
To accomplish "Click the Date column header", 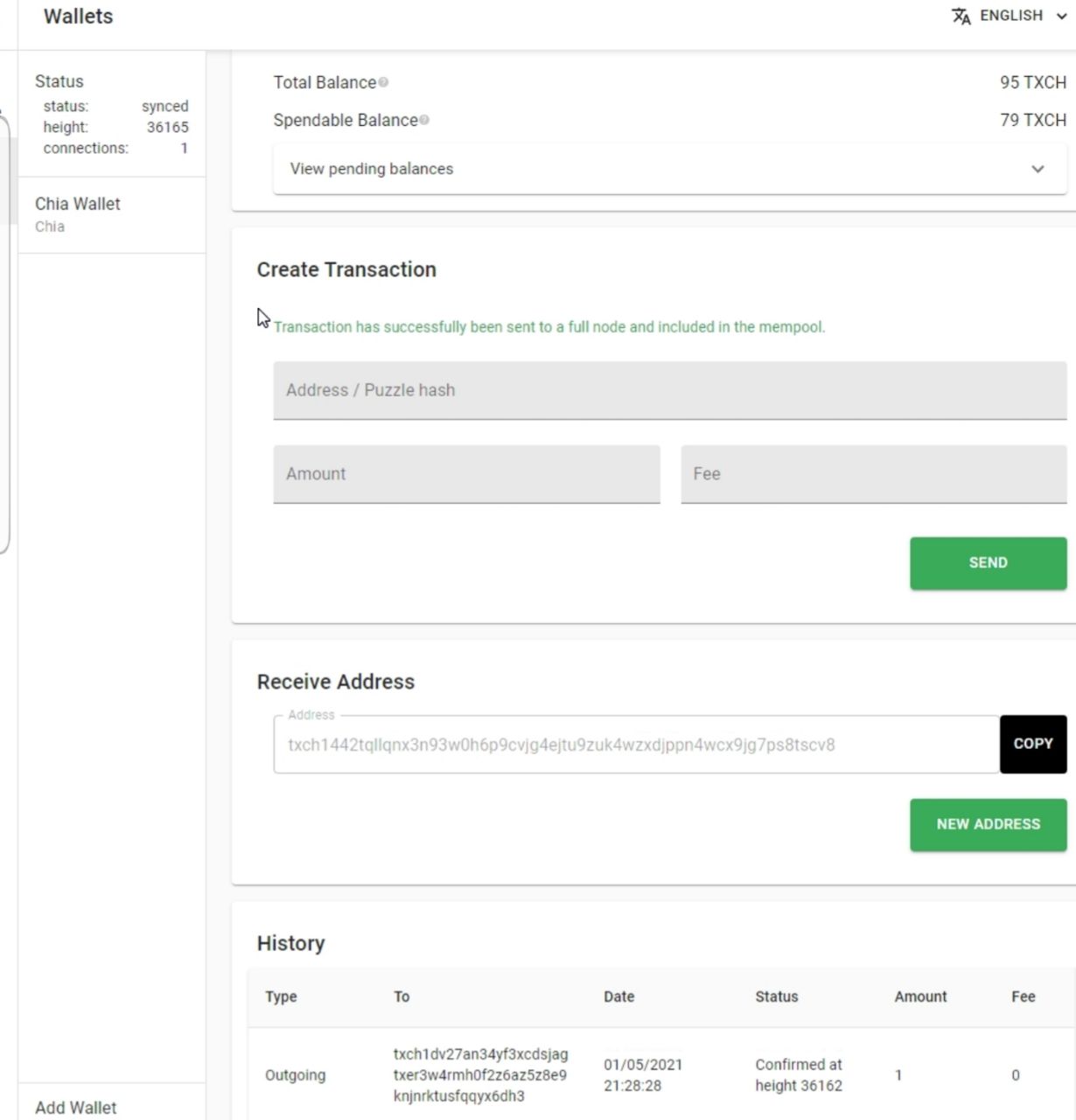I will click(618, 997).
